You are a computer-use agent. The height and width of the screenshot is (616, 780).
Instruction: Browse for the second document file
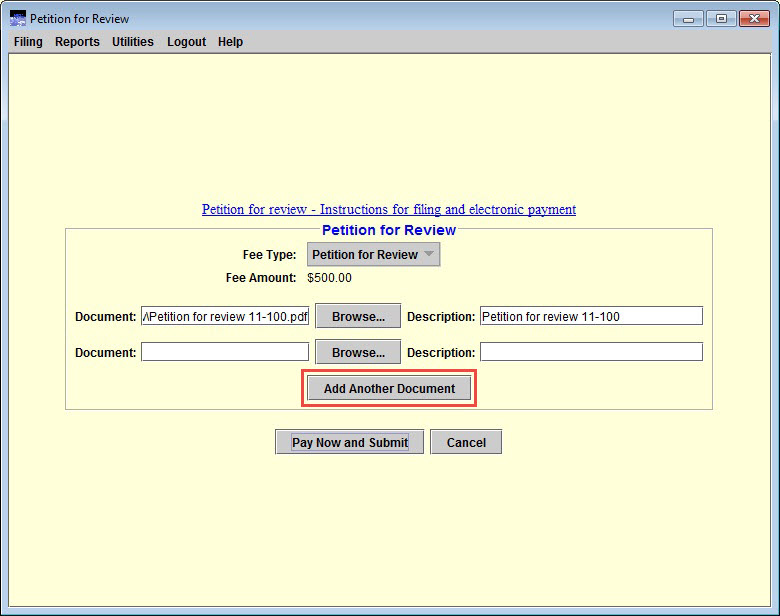pos(358,352)
